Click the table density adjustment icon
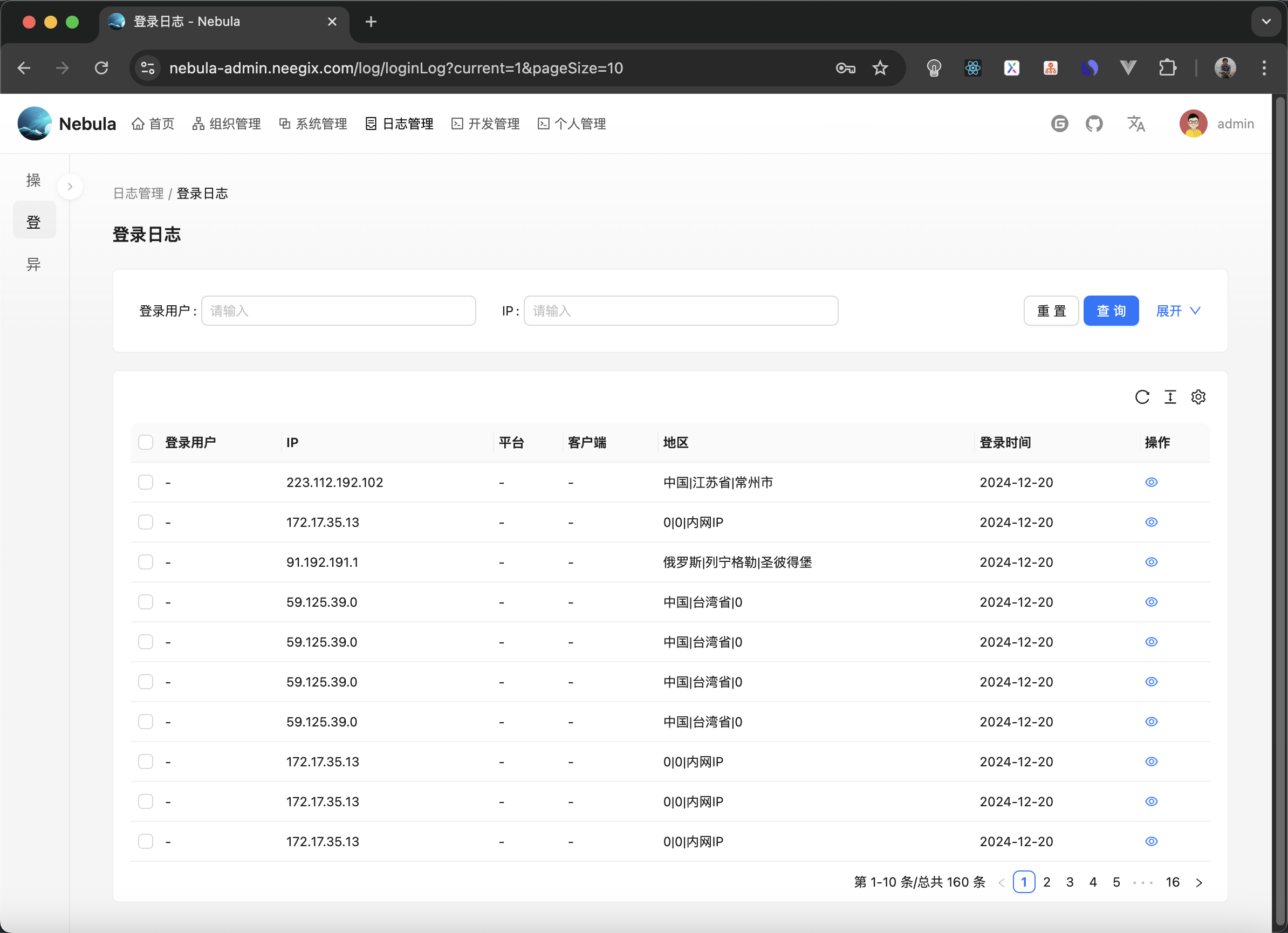 (1170, 397)
